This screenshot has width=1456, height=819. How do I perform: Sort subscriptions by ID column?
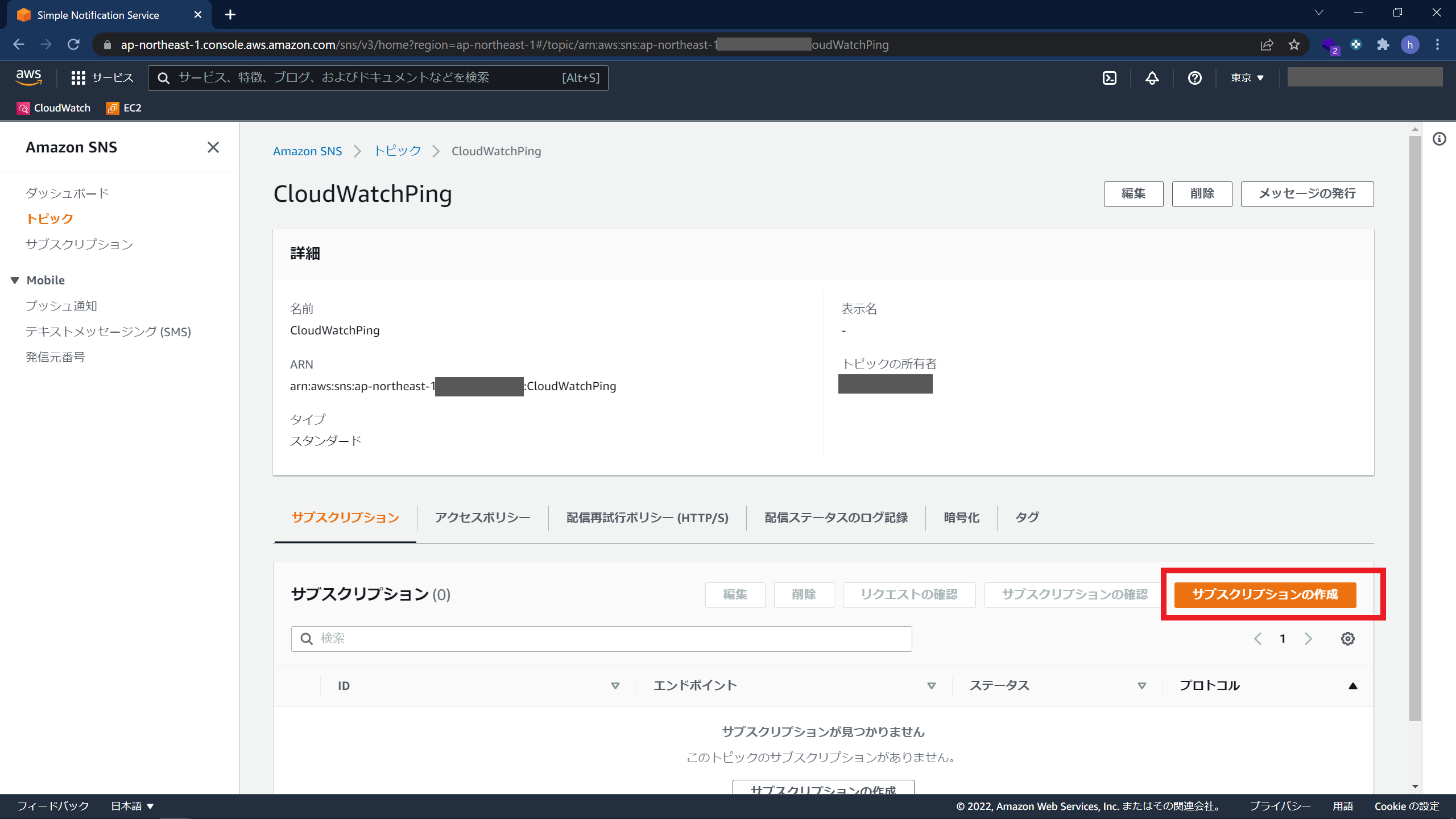[615, 686]
